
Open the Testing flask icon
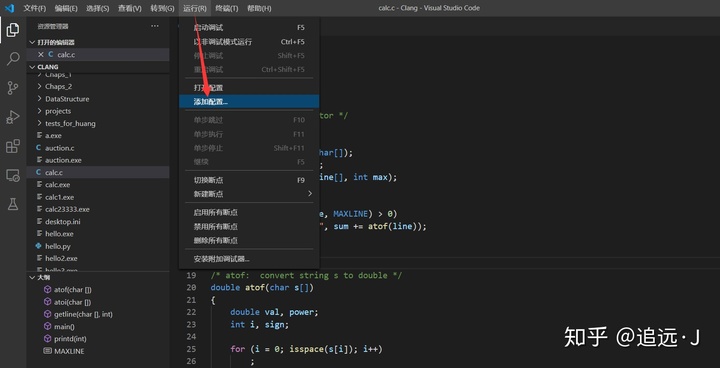point(13,204)
